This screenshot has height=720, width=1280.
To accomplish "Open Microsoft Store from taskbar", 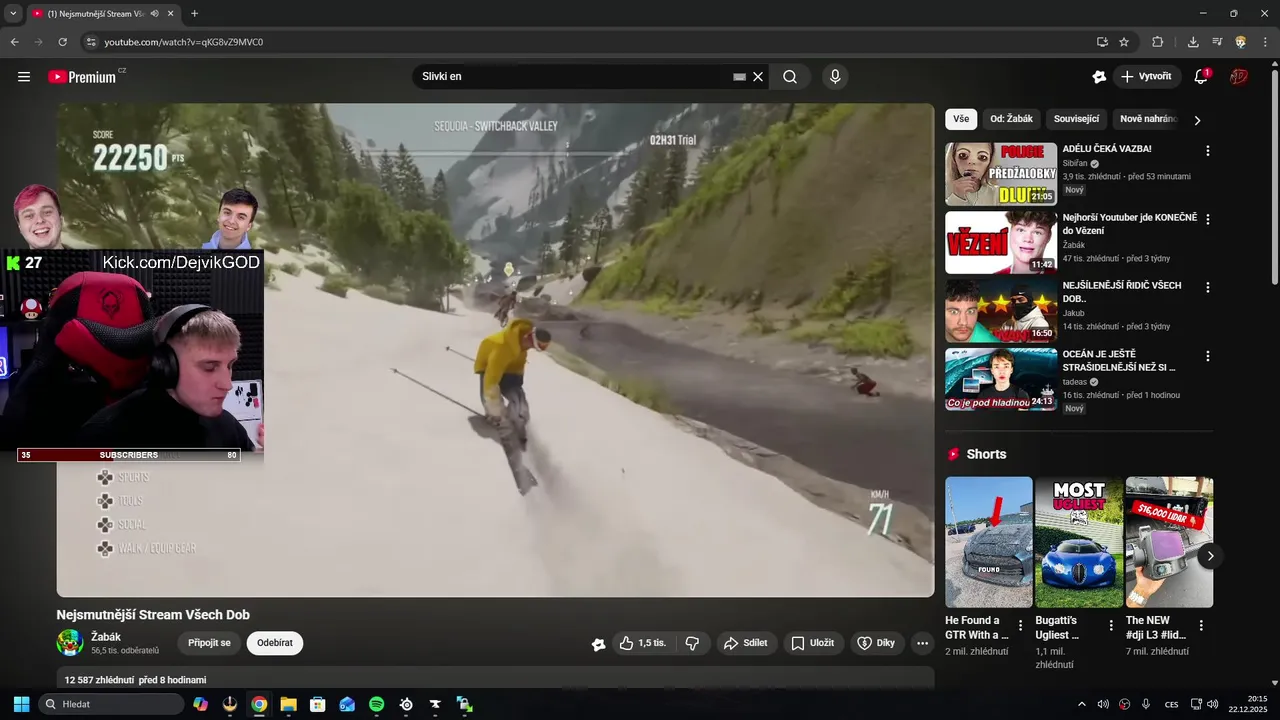I will point(318,704).
